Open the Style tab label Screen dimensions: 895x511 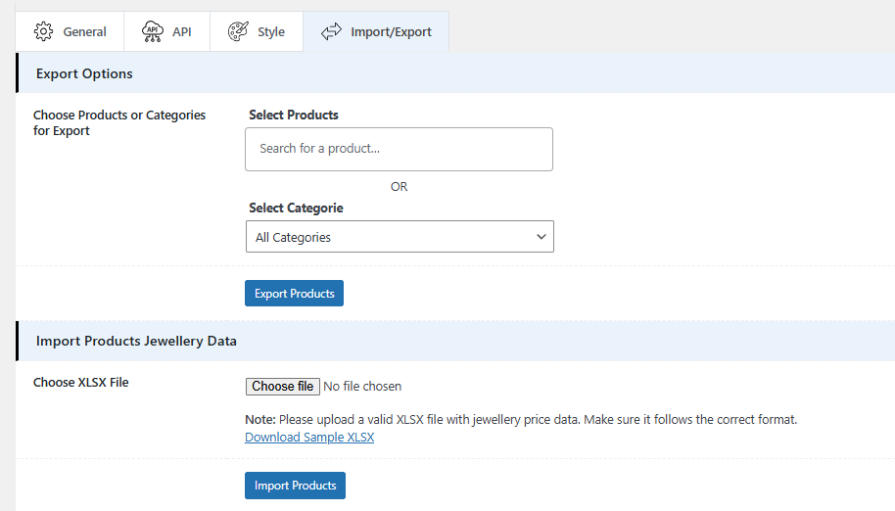(271, 32)
